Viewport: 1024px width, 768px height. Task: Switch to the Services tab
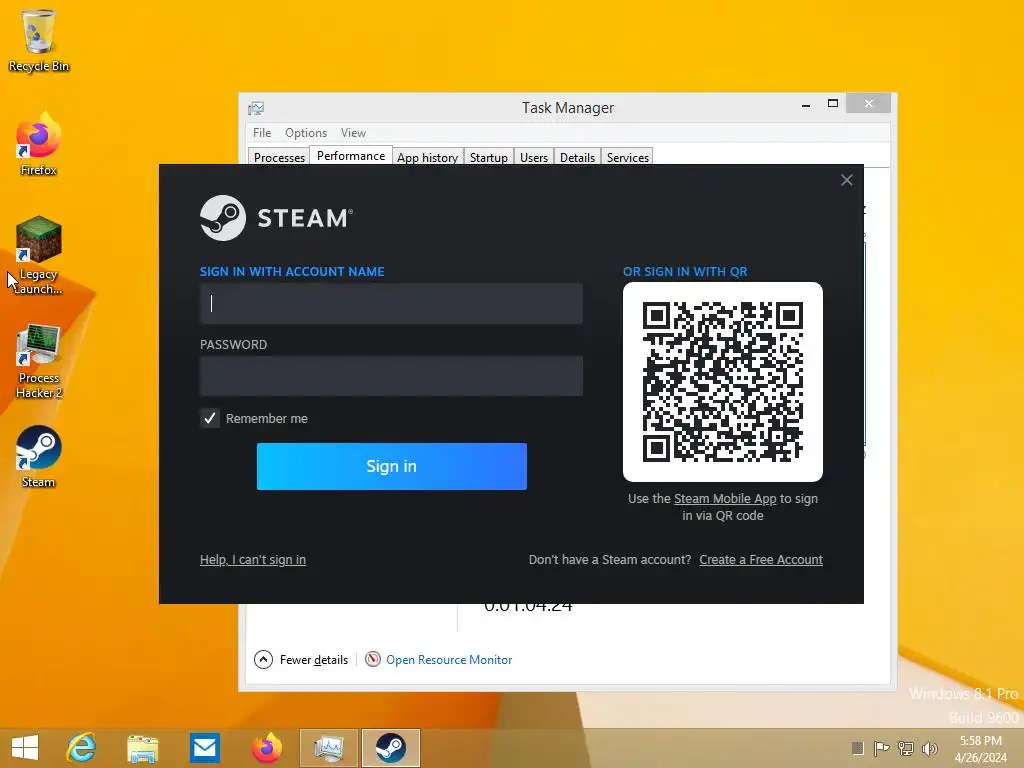point(628,157)
